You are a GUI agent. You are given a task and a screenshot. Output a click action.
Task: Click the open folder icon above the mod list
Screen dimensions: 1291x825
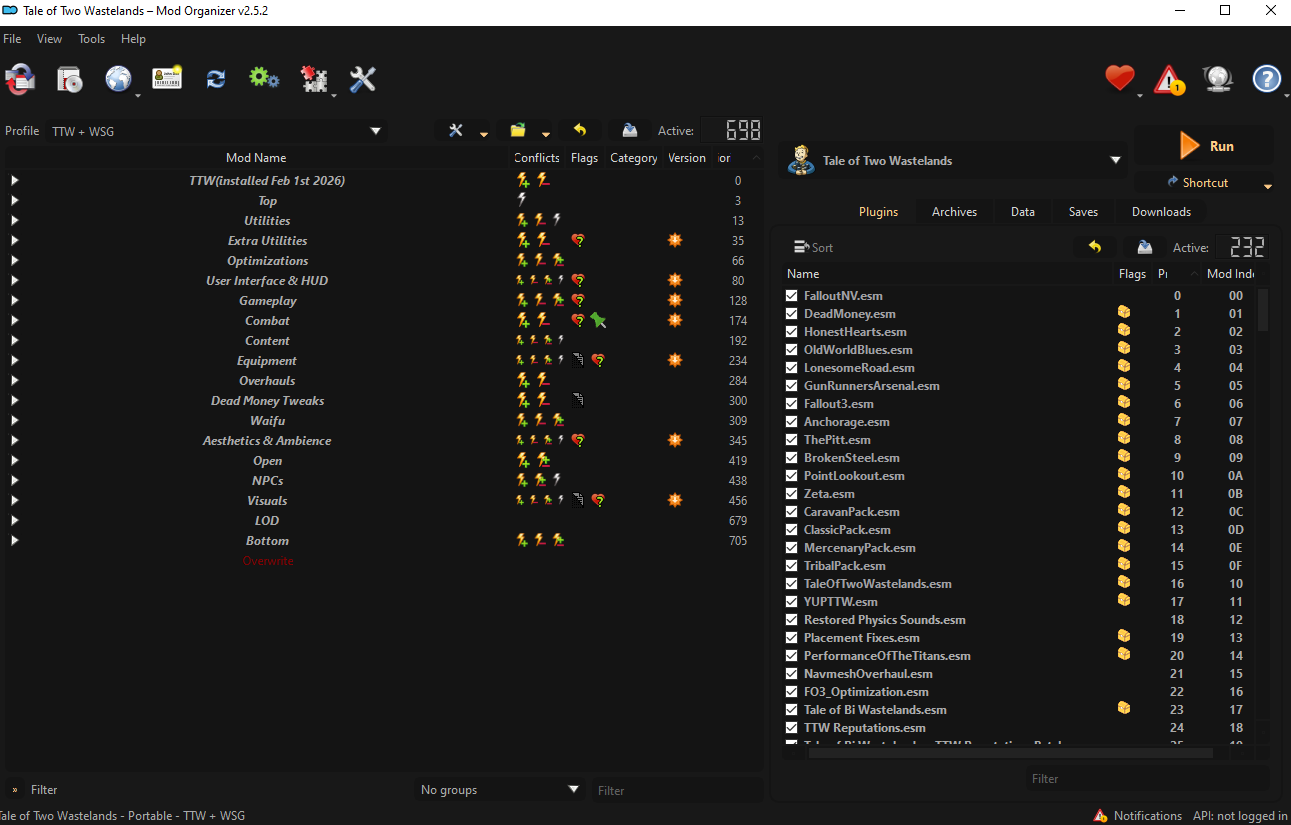(518, 130)
